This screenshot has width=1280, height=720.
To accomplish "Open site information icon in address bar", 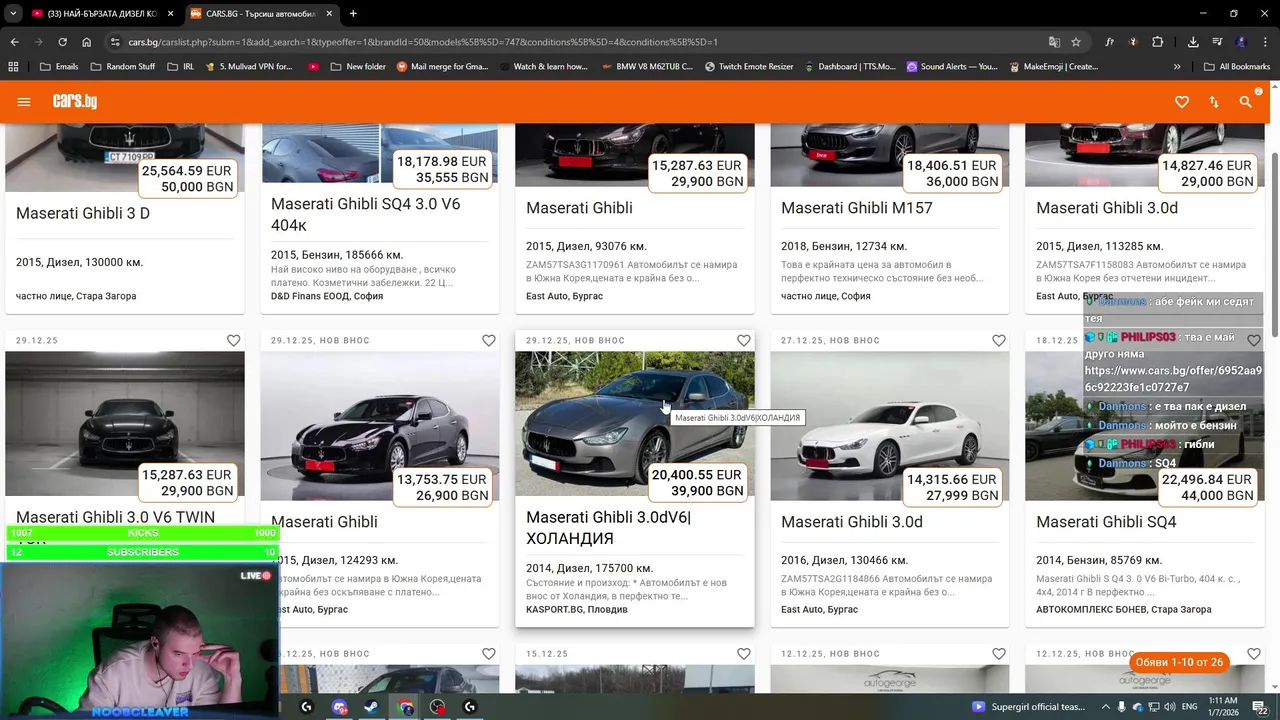I will coord(115,42).
